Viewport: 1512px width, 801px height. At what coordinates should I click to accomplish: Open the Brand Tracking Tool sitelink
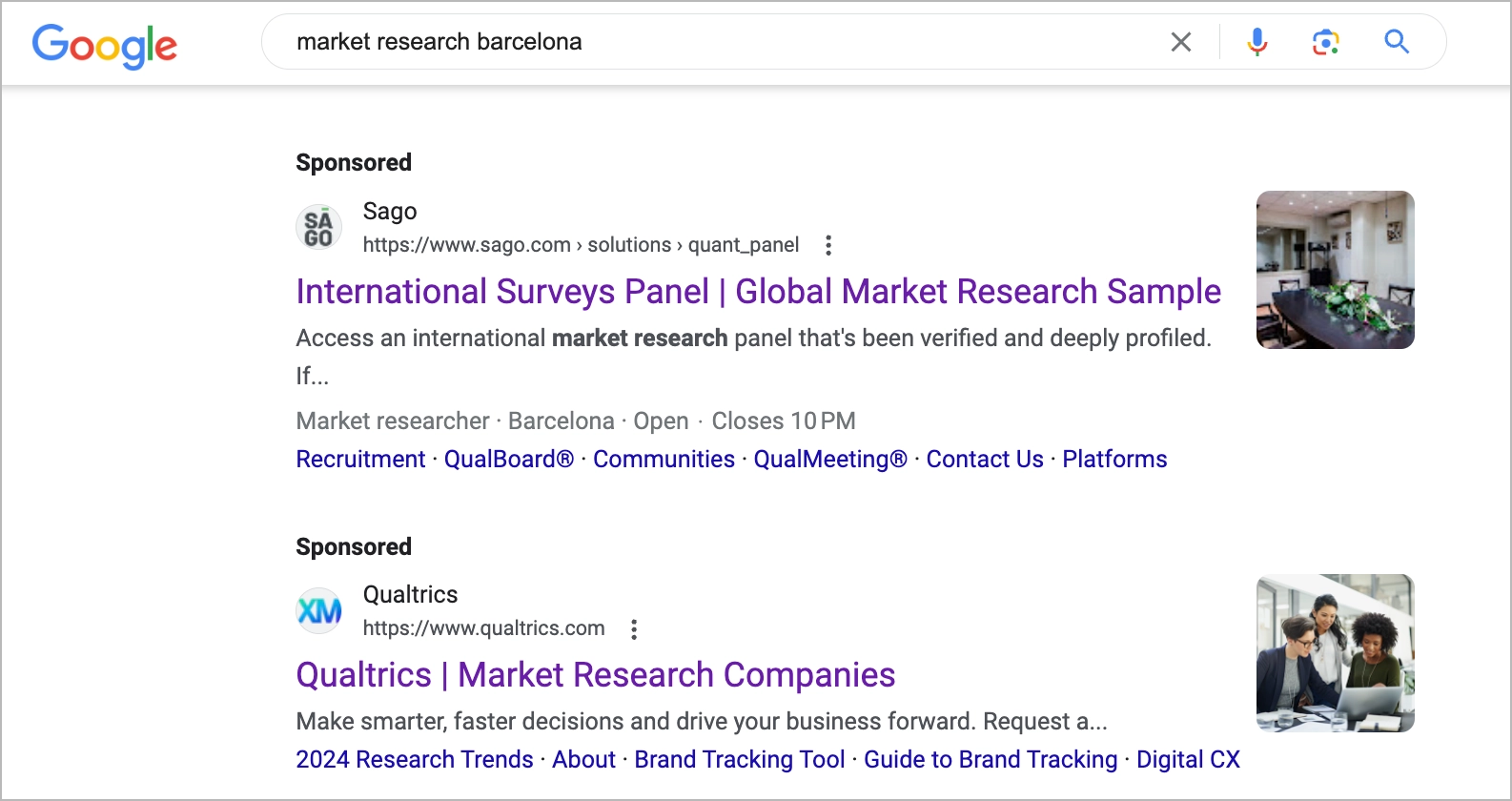tap(740, 760)
